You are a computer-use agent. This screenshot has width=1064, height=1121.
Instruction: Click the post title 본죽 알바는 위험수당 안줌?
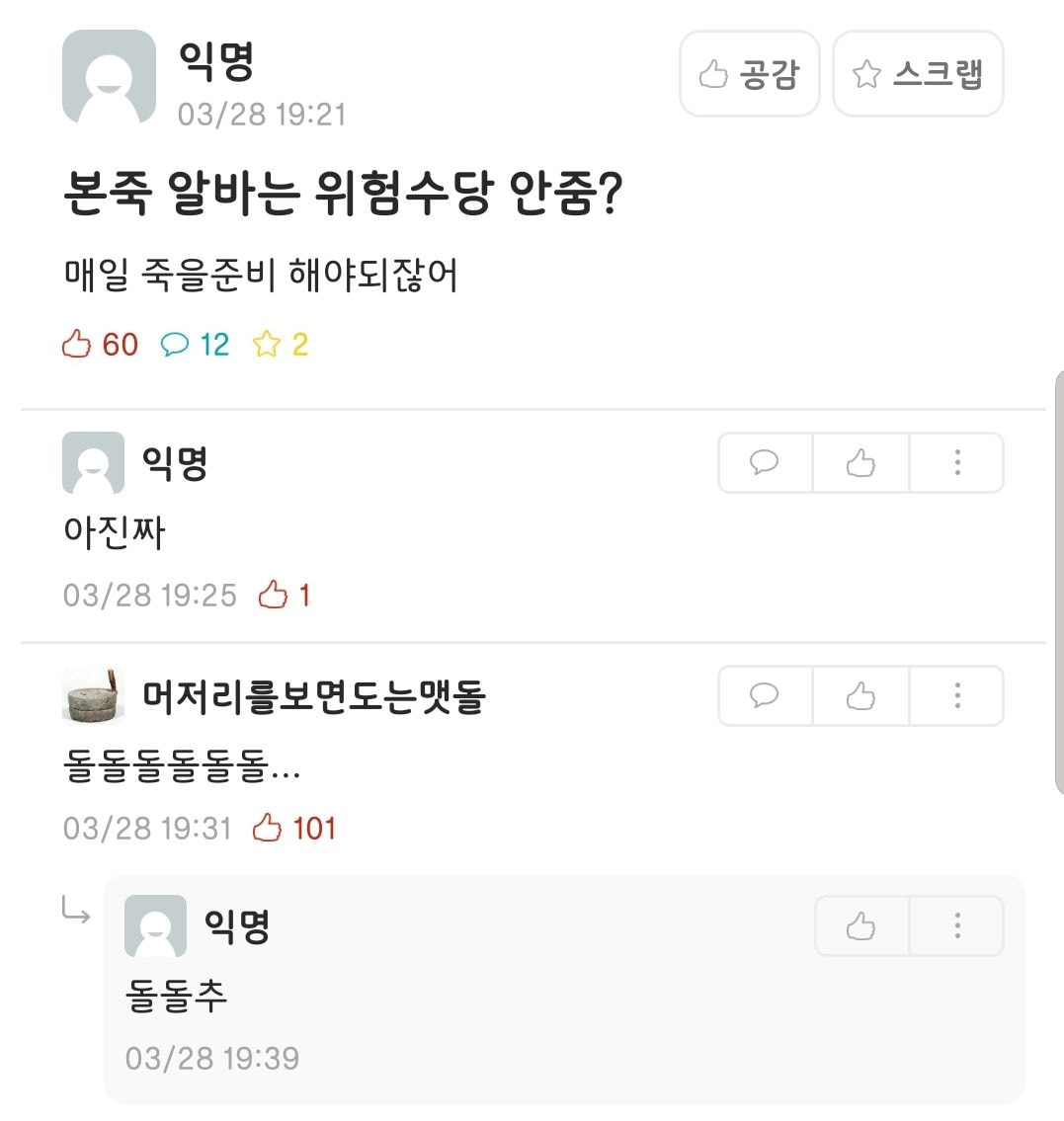pyautogui.click(x=342, y=195)
